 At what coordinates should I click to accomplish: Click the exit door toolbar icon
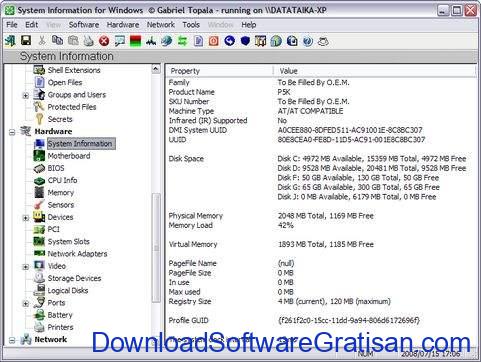[10, 41]
